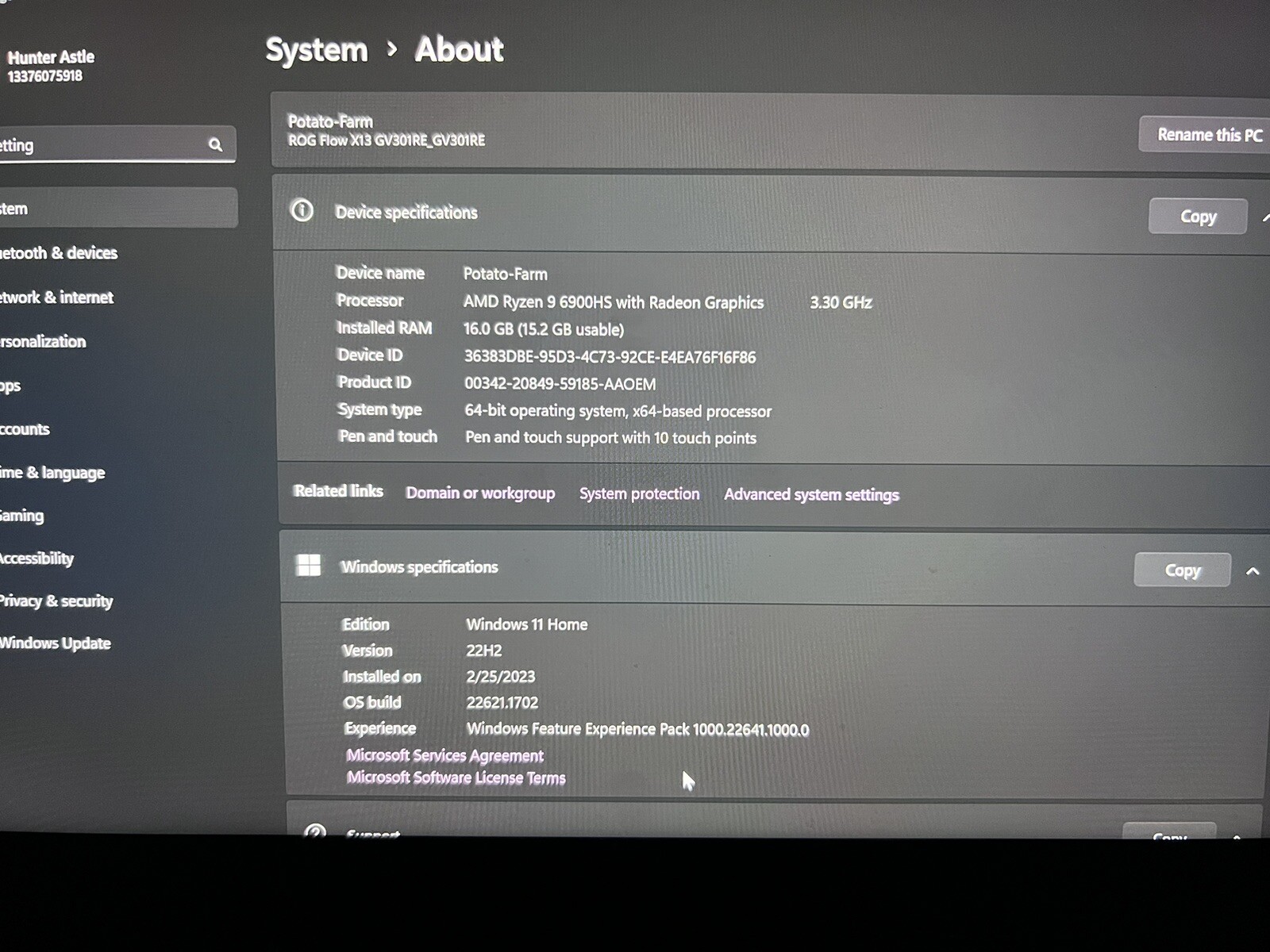Copy the Device specifications

(1197, 216)
